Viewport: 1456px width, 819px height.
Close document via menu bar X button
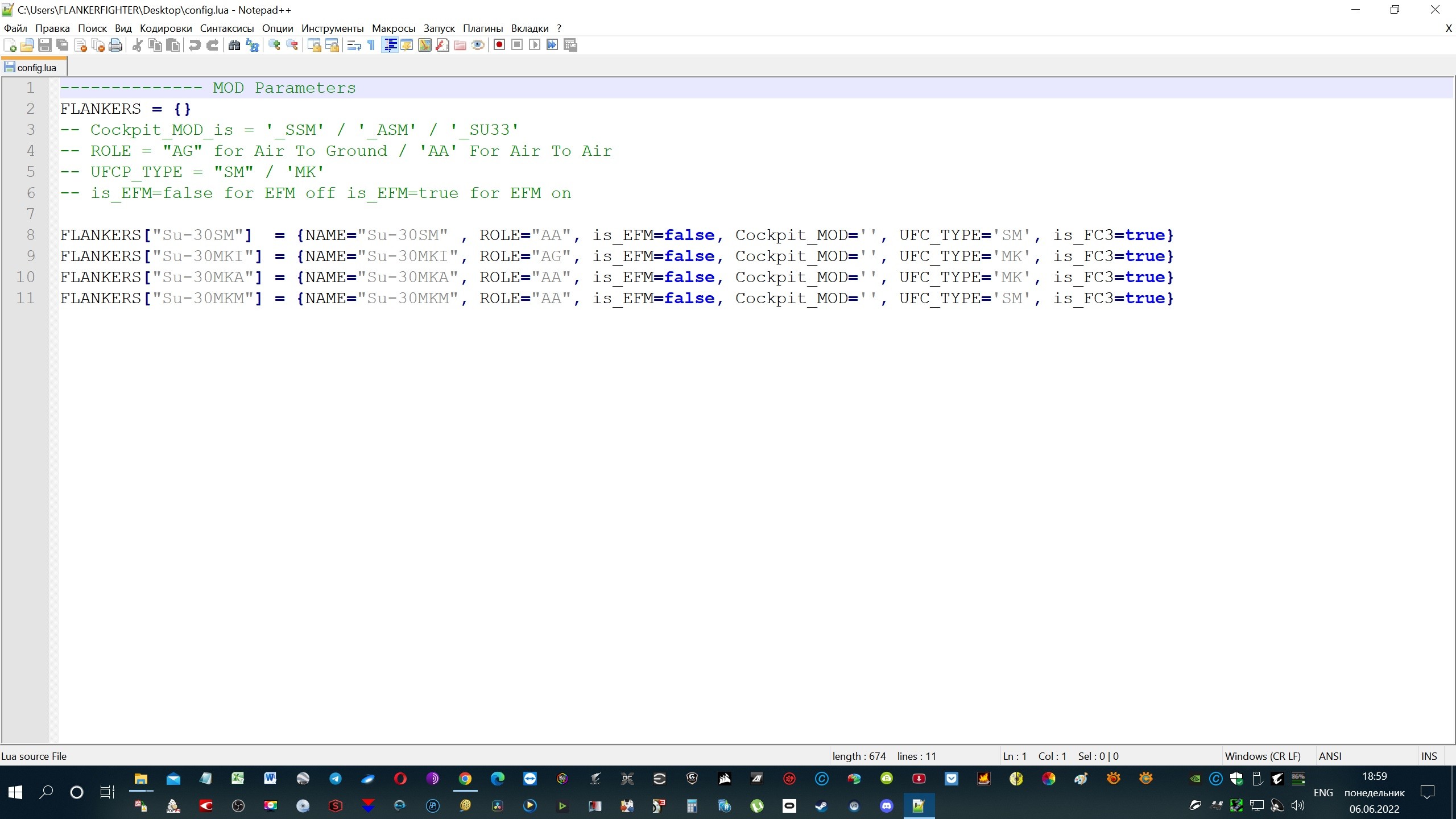[1449, 28]
